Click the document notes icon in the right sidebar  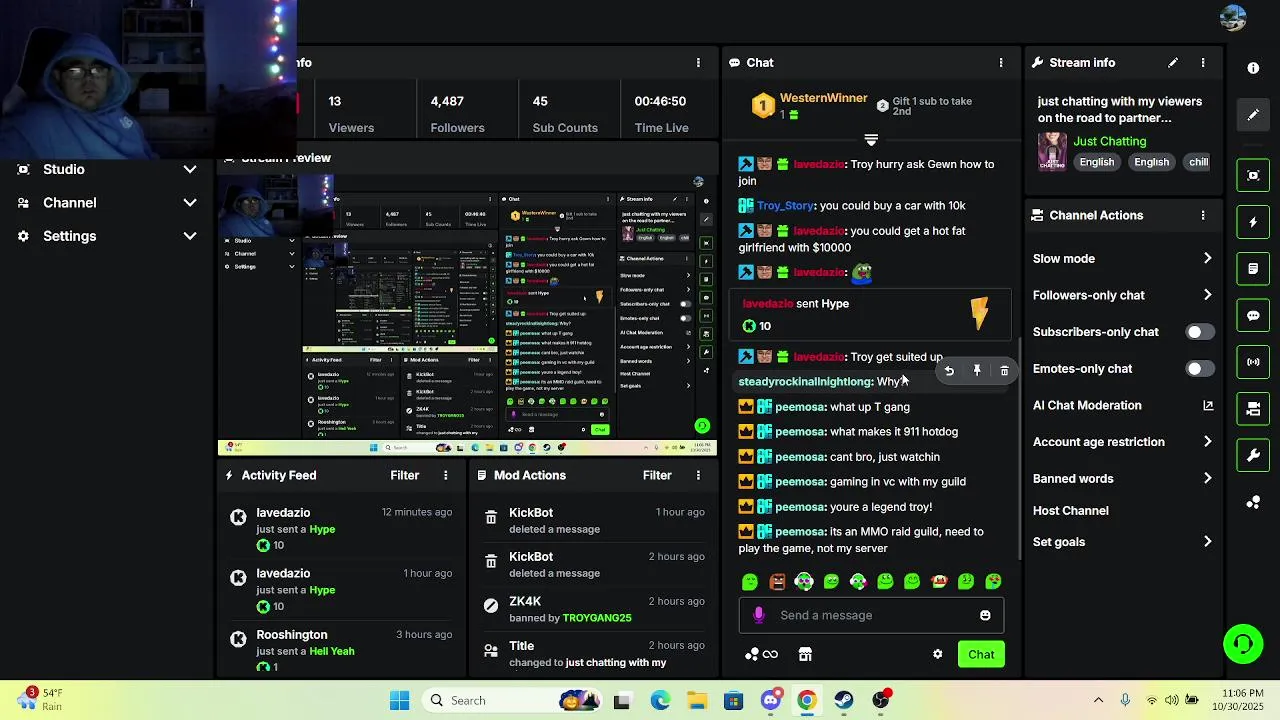pyautogui.click(x=1253, y=269)
